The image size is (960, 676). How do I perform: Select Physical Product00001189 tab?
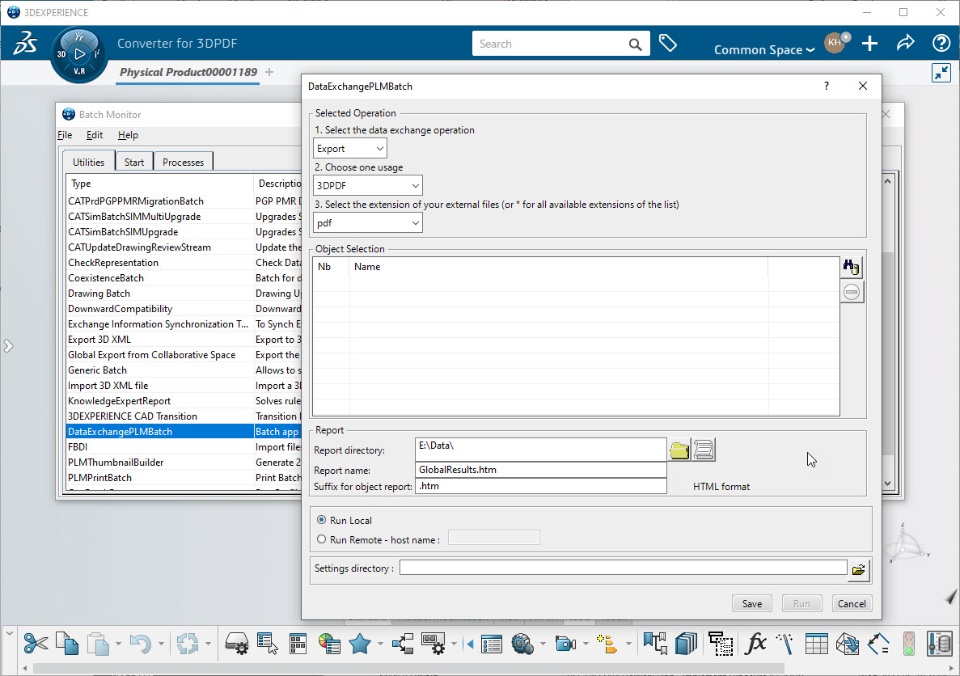(189, 72)
